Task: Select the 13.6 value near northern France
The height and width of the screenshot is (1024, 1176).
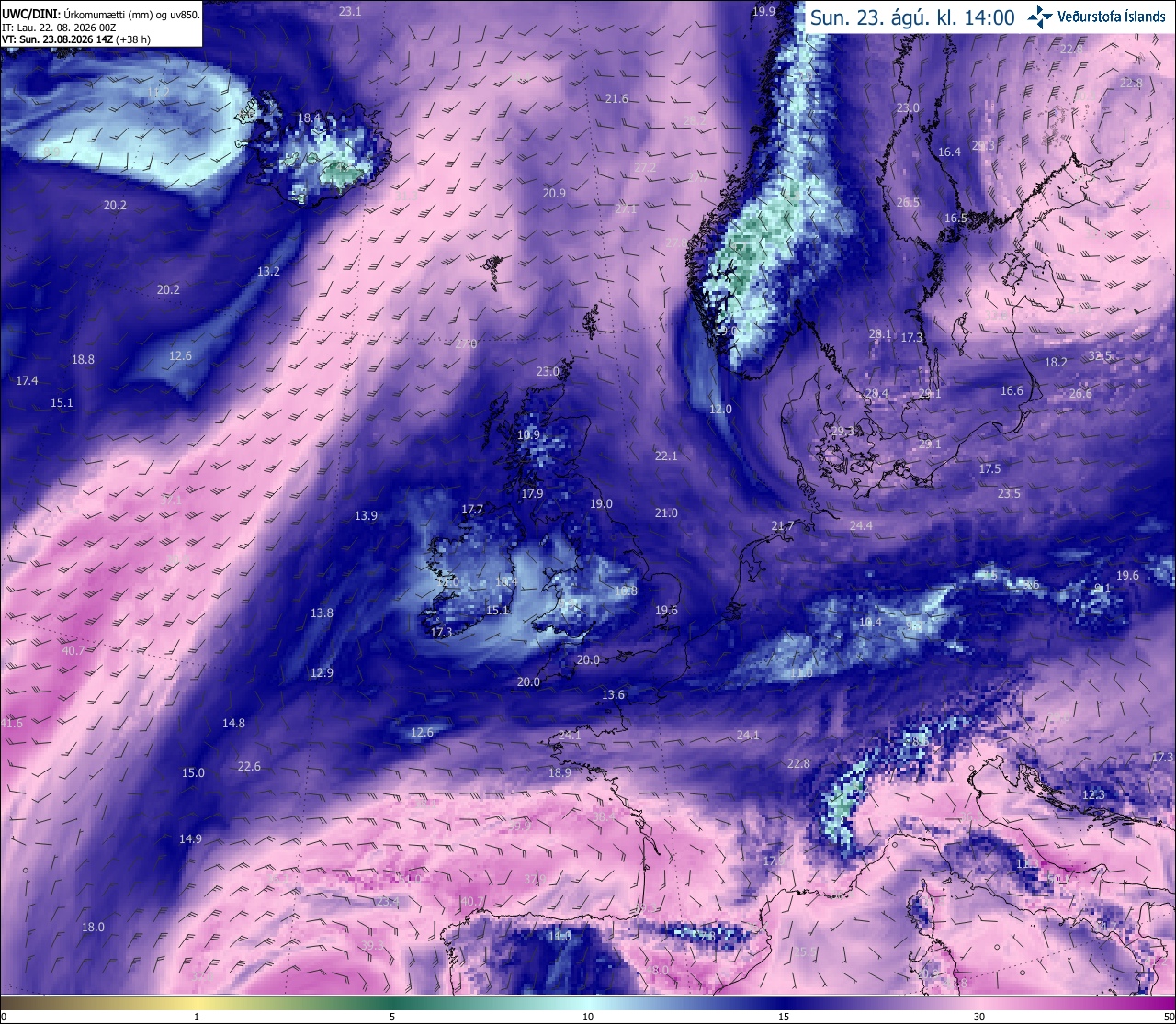Action: (x=613, y=695)
